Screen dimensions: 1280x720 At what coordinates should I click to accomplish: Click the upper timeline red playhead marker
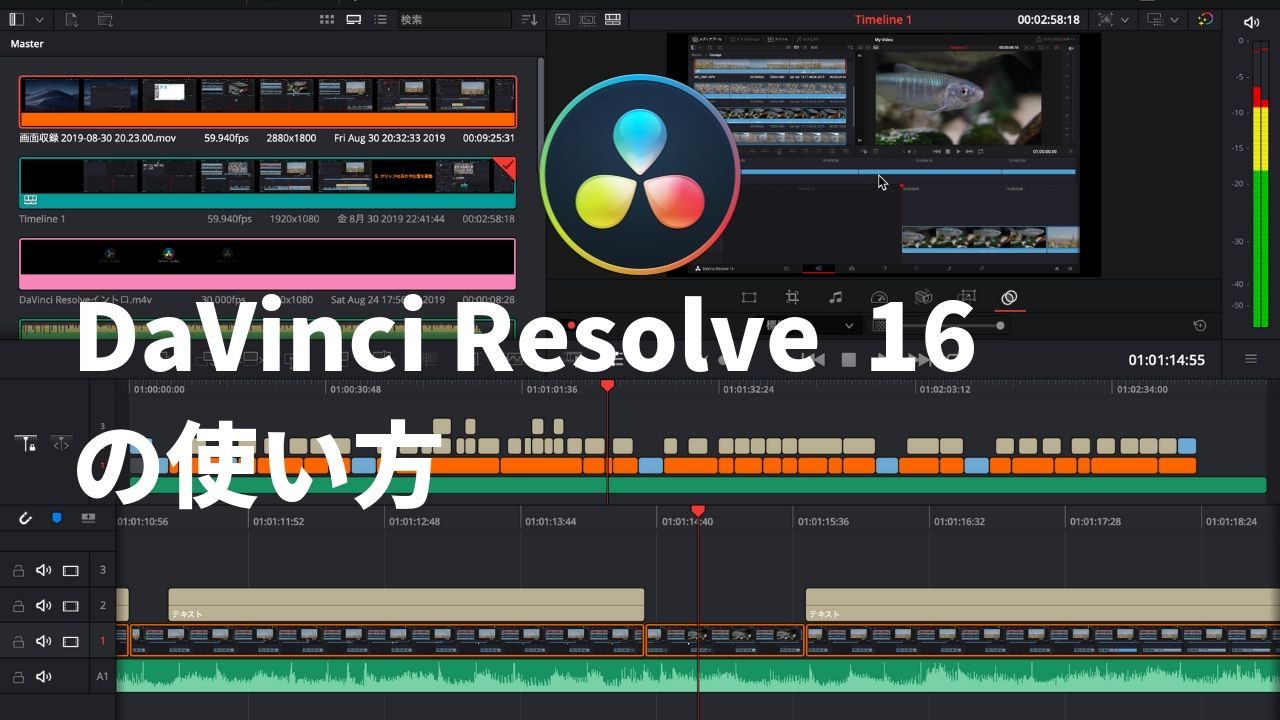[607, 385]
